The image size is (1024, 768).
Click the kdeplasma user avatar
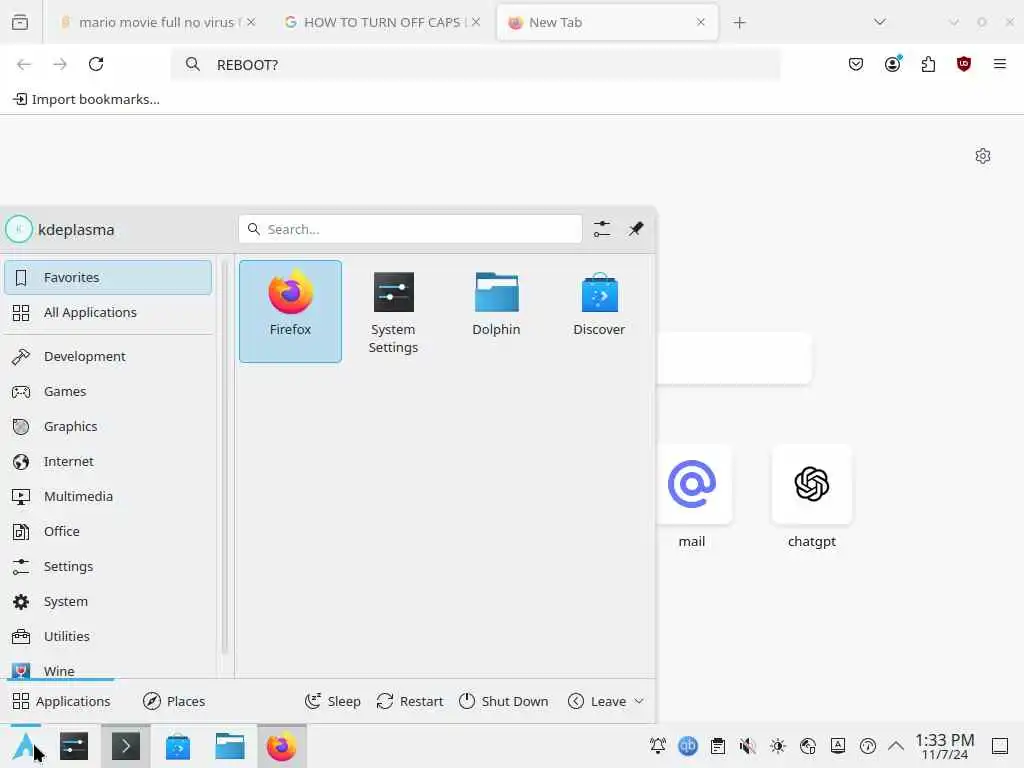18,229
